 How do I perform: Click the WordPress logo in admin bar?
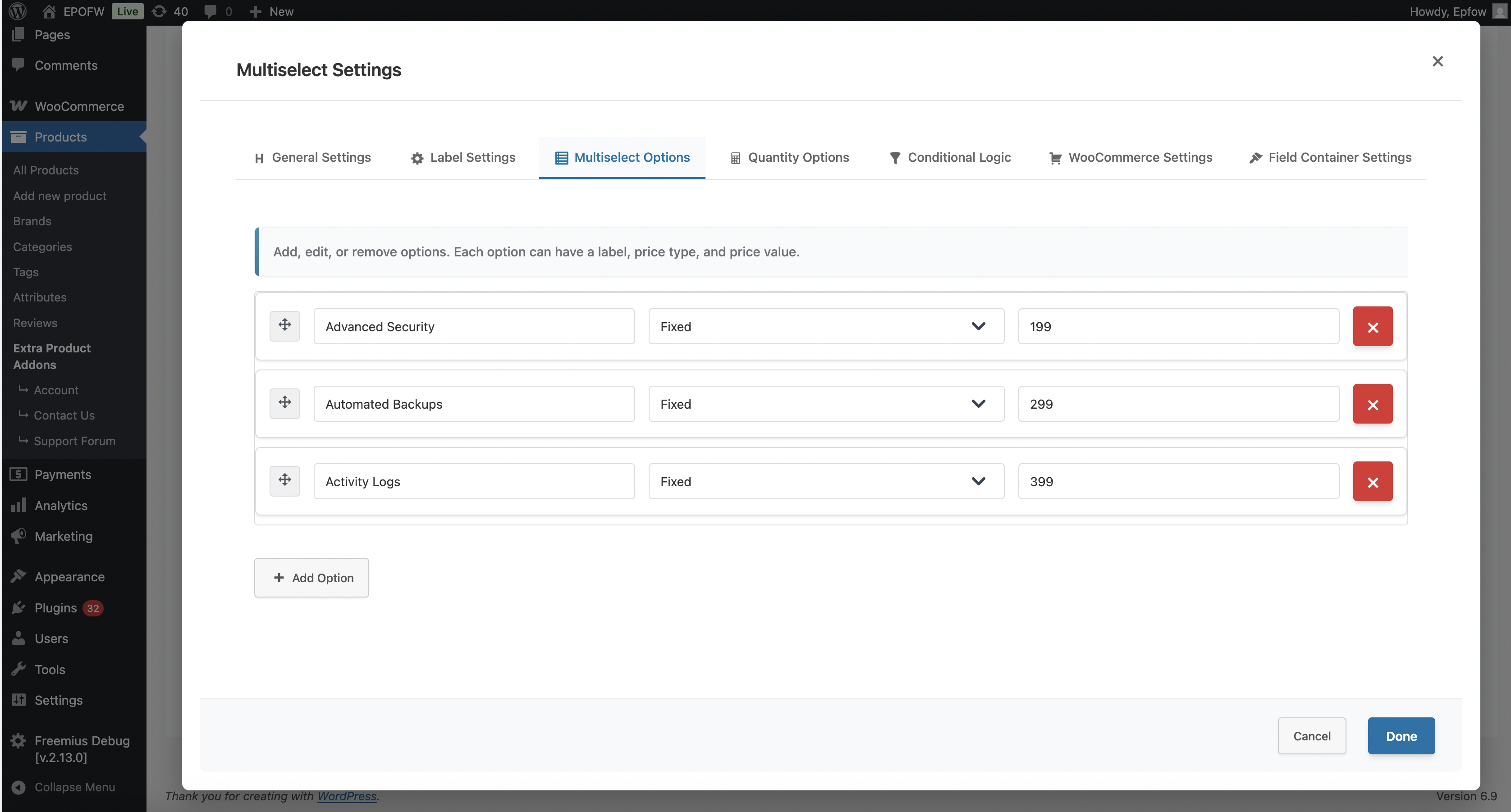[x=18, y=11]
